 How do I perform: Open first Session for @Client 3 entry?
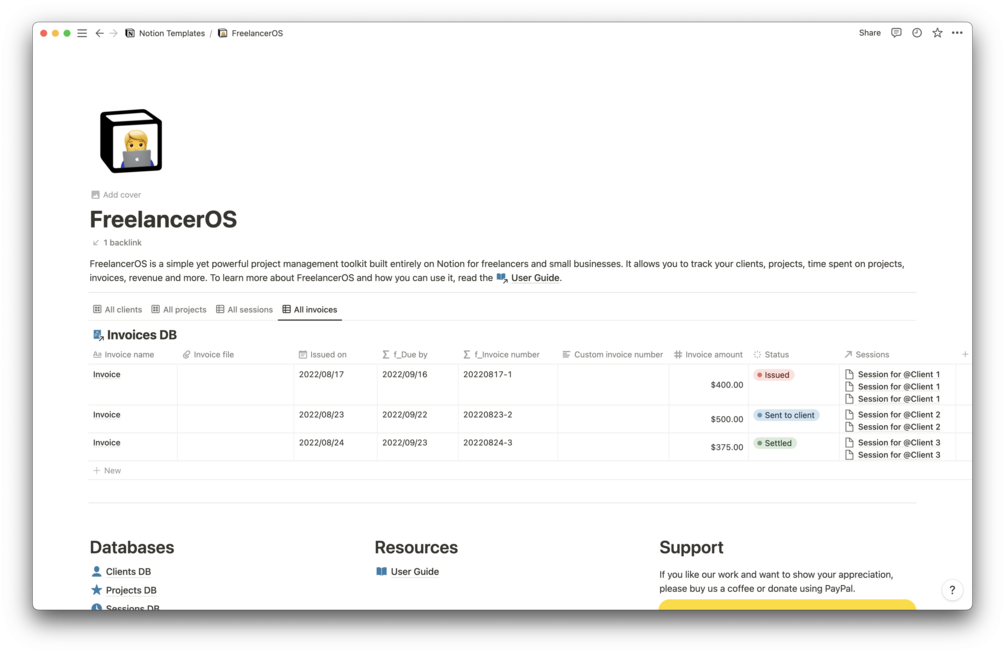click(892, 443)
